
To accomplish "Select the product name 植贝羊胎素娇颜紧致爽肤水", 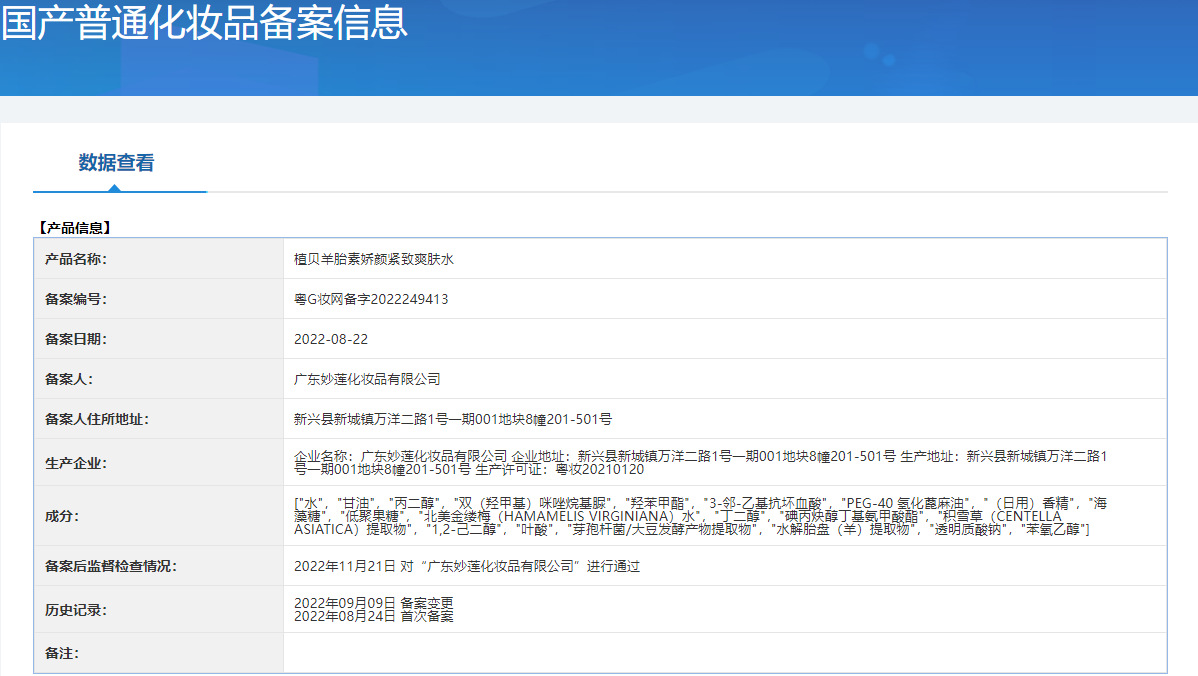I will [374, 259].
